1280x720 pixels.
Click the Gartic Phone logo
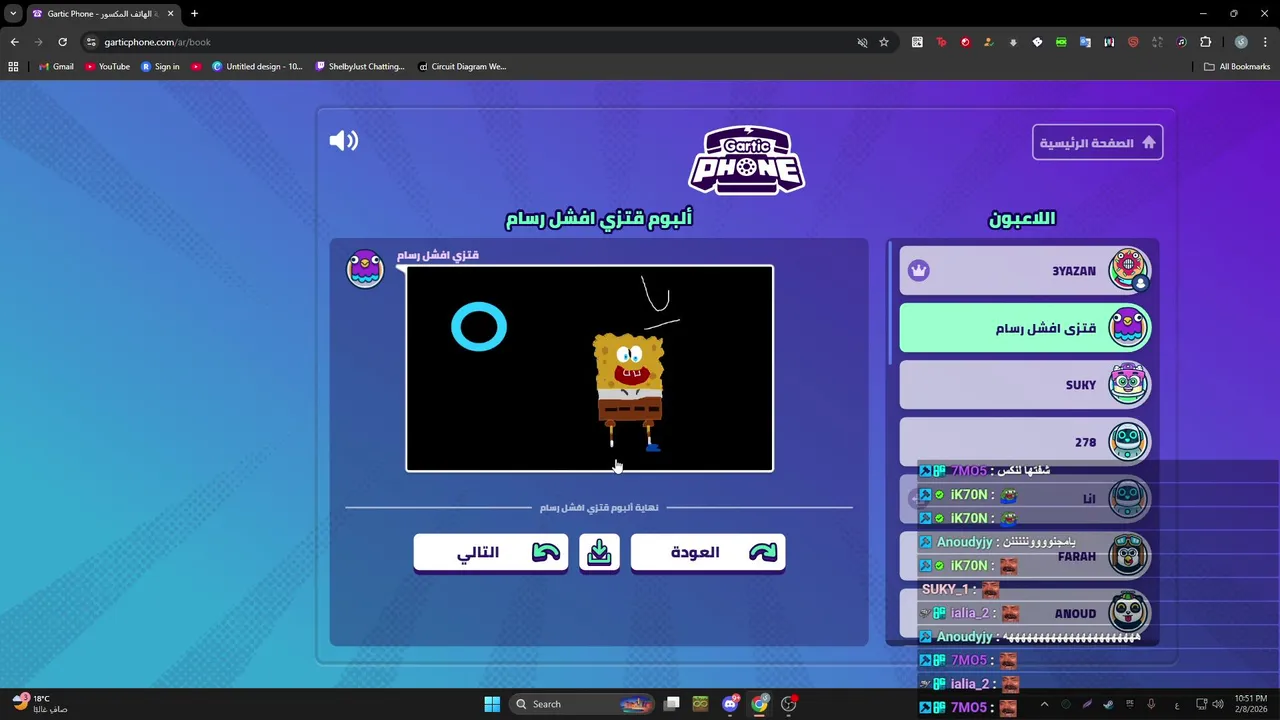[x=746, y=159]
